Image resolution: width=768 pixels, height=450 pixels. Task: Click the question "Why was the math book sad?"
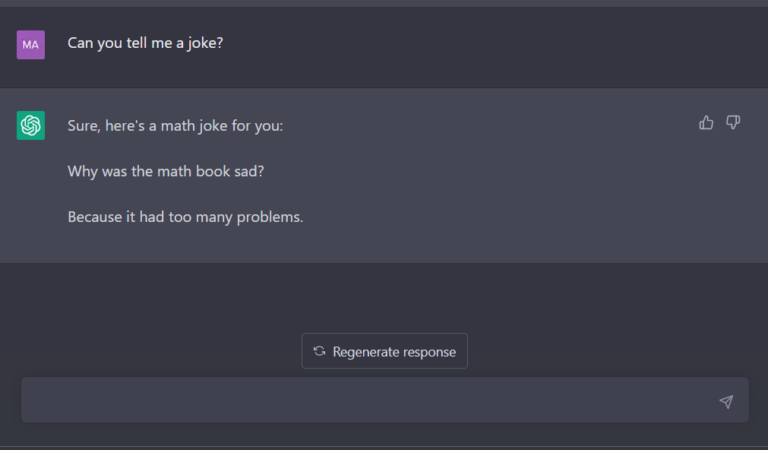166,171
